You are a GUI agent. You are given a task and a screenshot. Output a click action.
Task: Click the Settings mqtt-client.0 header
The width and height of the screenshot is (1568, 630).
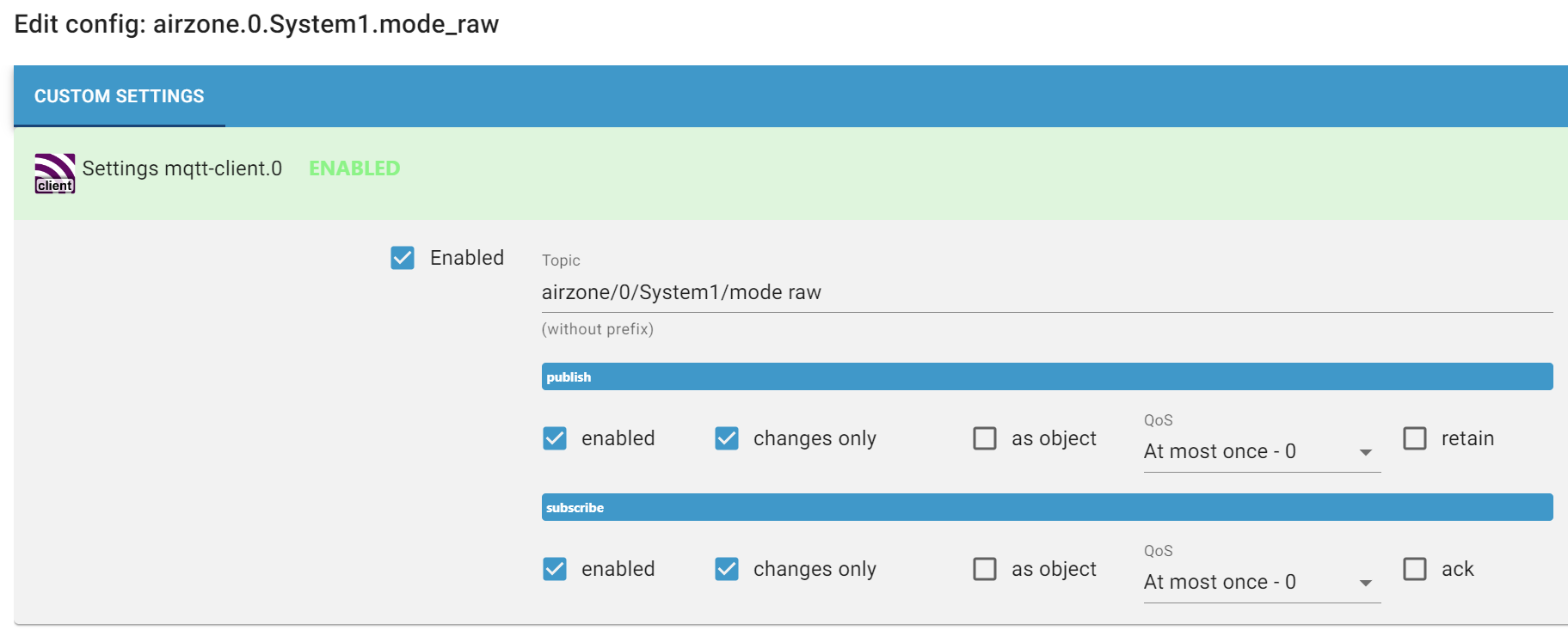pos(181,168)
